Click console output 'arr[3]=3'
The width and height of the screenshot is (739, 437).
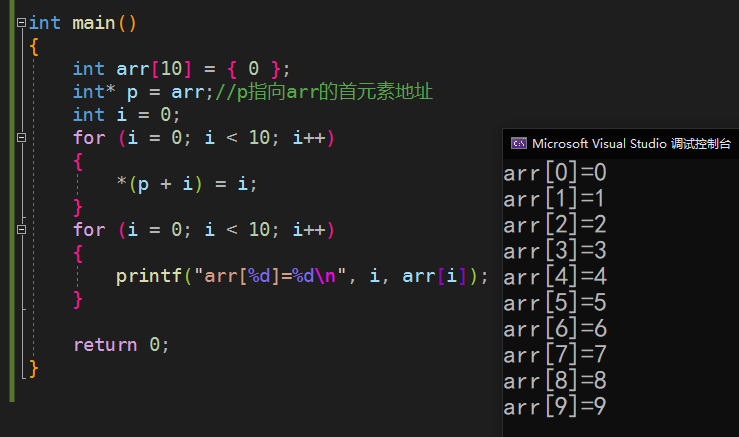tap(555, 250)
